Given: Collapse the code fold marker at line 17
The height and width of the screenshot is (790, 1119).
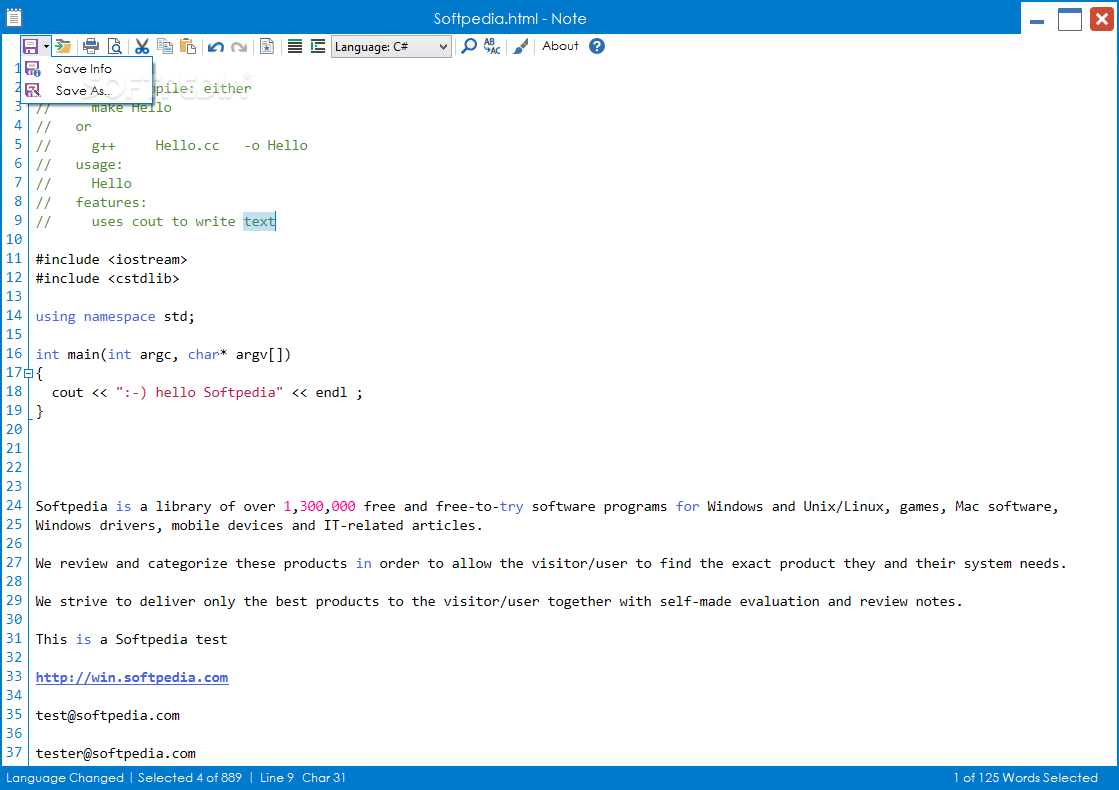Looking at the screenshot, I should tap(29, 373).
